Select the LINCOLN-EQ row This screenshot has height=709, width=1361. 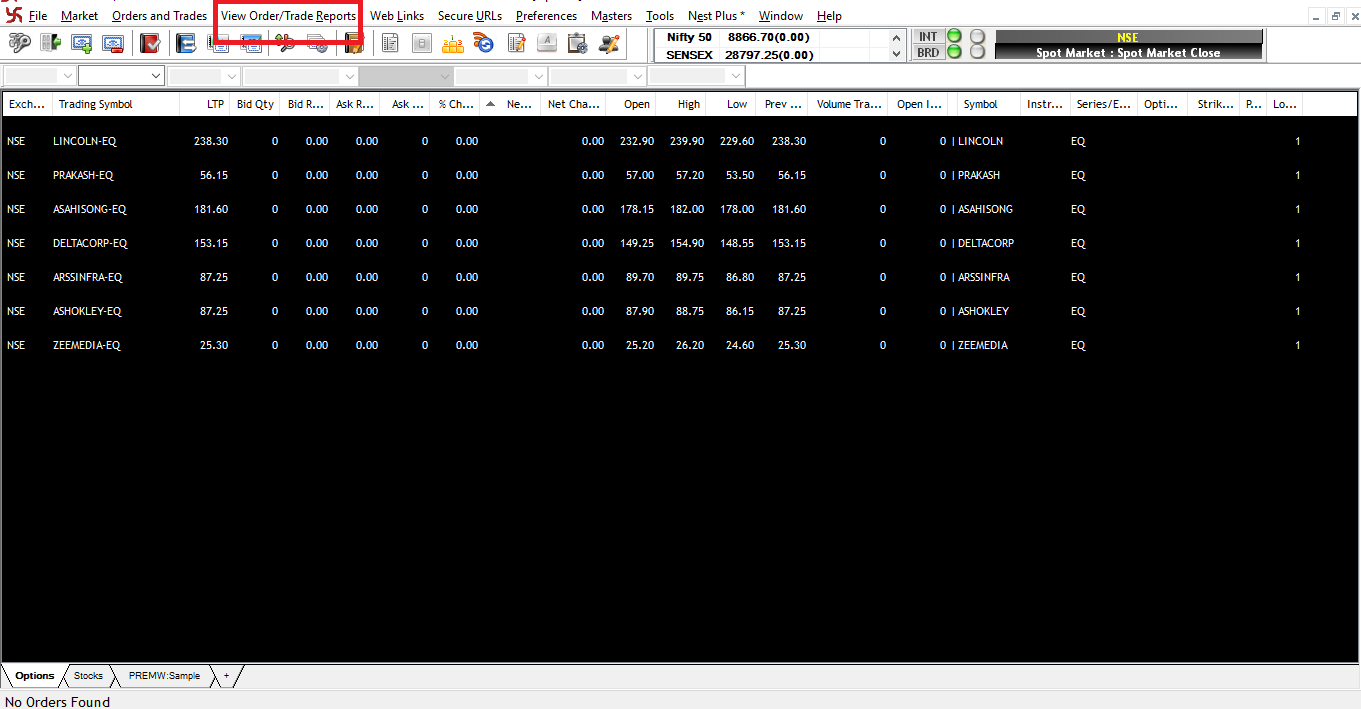[x=680, y=141]
